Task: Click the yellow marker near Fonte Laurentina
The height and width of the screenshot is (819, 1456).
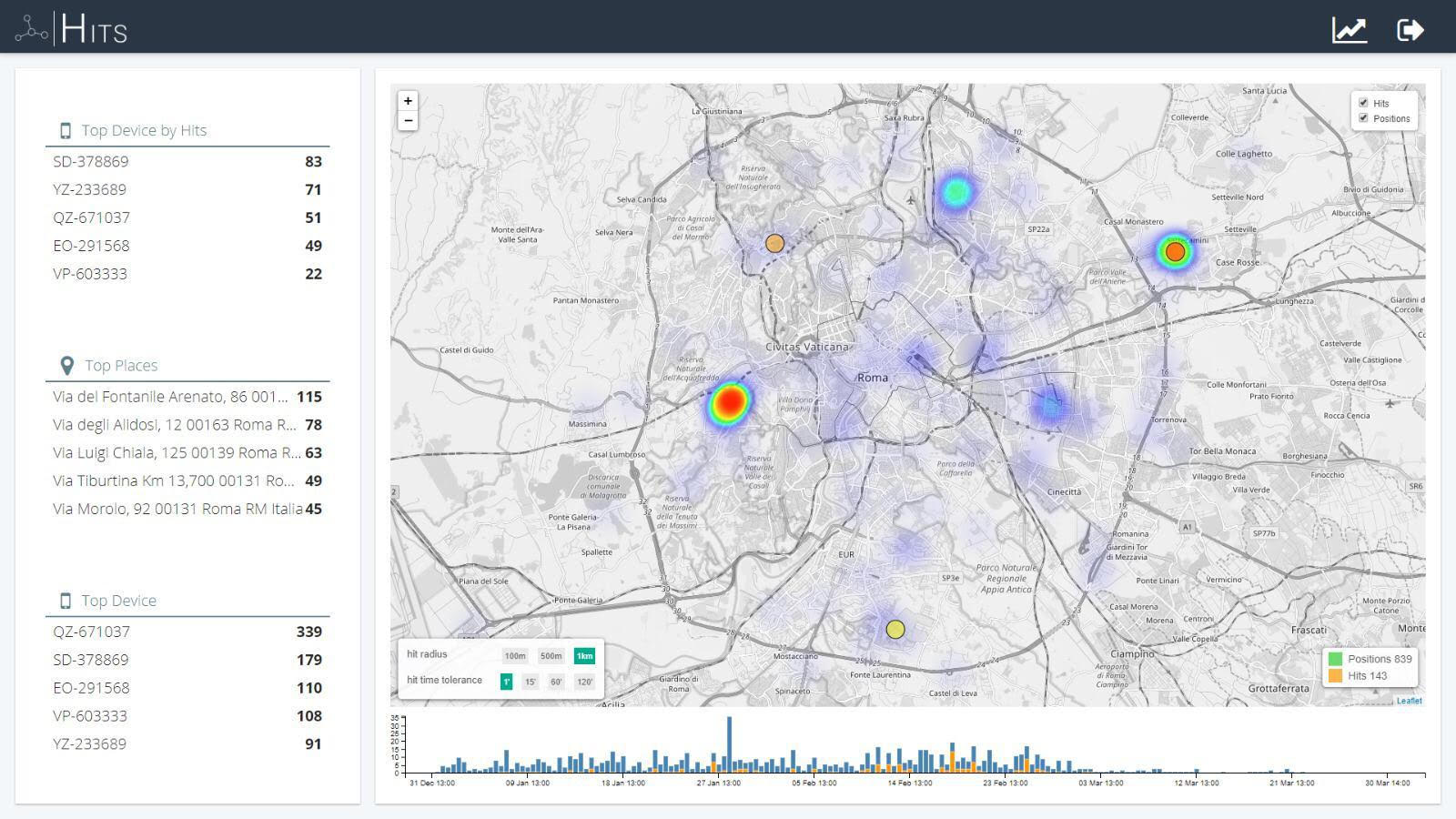Action: (x=895, y=630)
